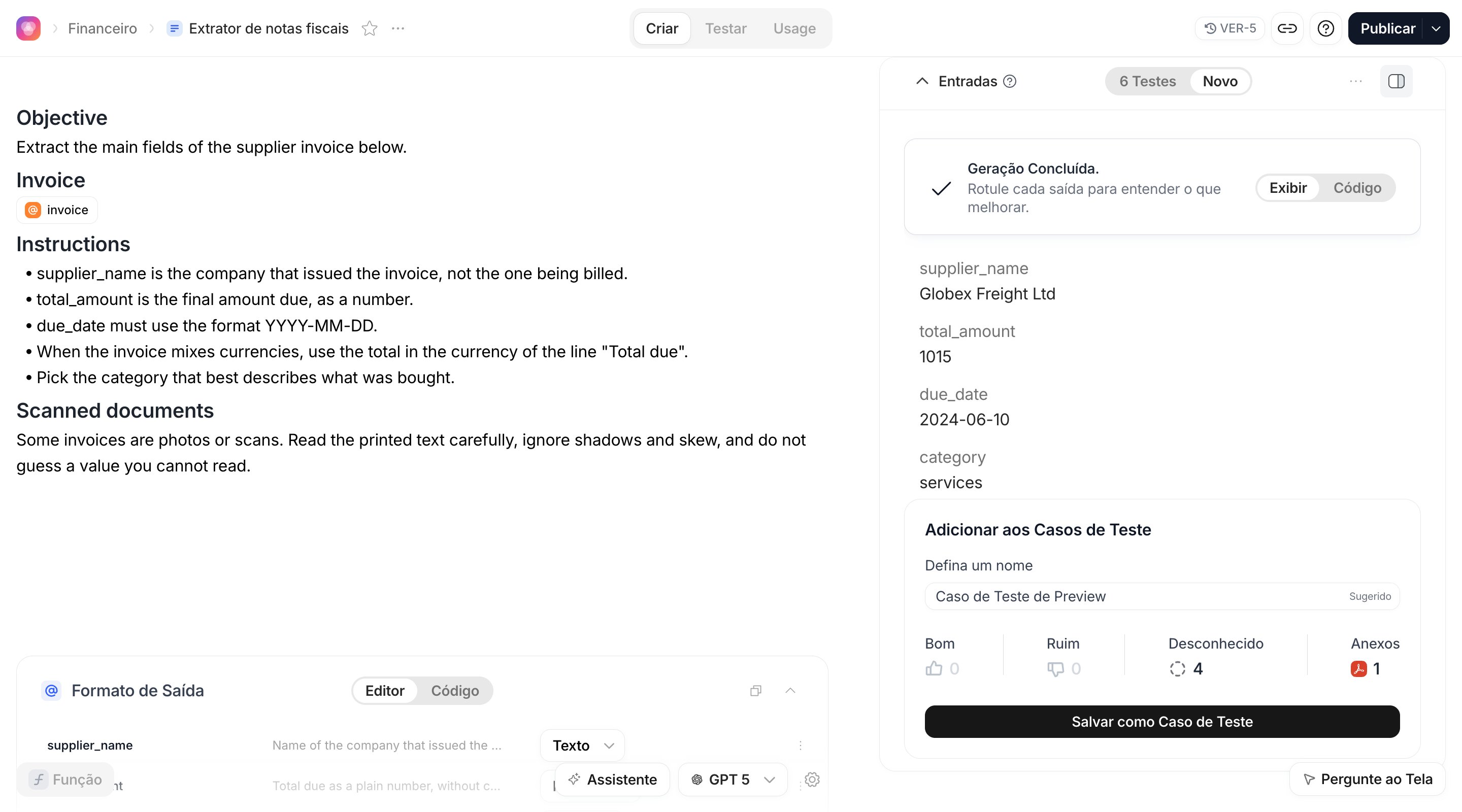Expand the Publicar dropdown arrow
Screen dimensions: 1462x812
click(1436, 28)
